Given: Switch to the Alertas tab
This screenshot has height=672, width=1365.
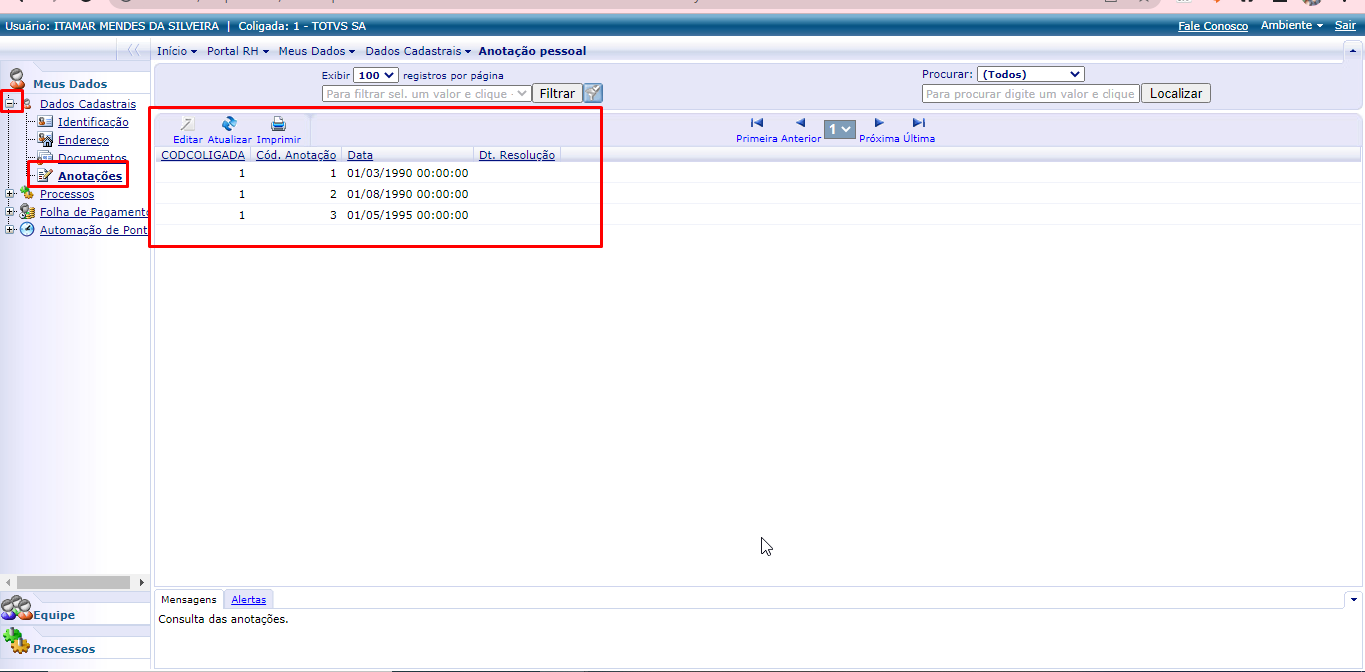Looking at the screenshot, I should tap(248, 599).
